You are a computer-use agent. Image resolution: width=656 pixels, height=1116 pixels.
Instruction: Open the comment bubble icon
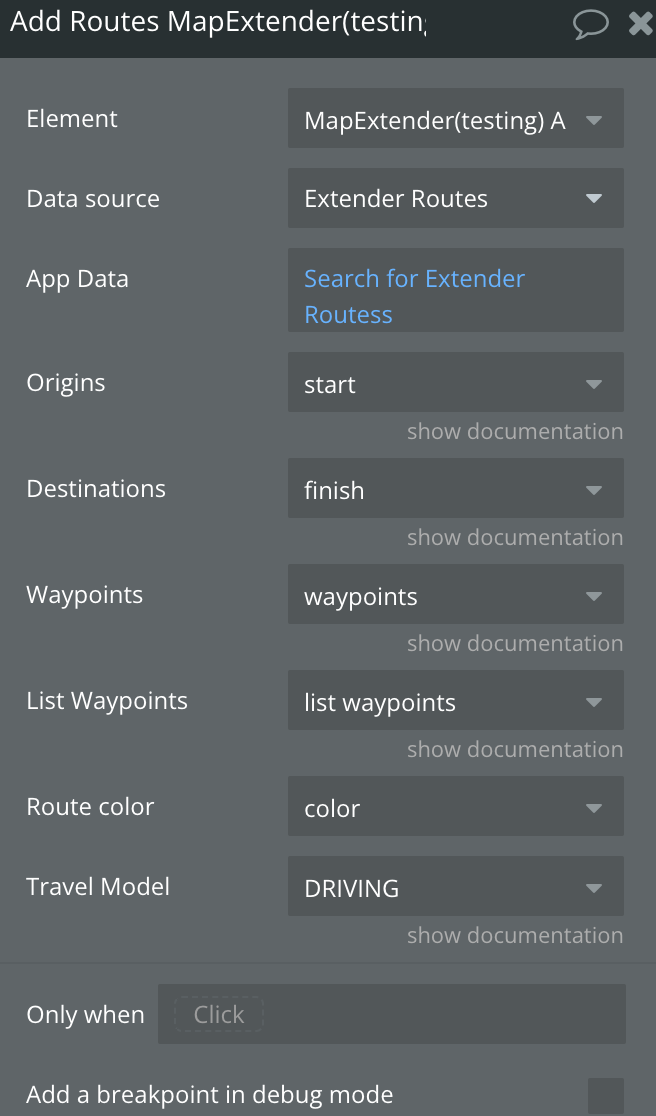click(591, 23)
